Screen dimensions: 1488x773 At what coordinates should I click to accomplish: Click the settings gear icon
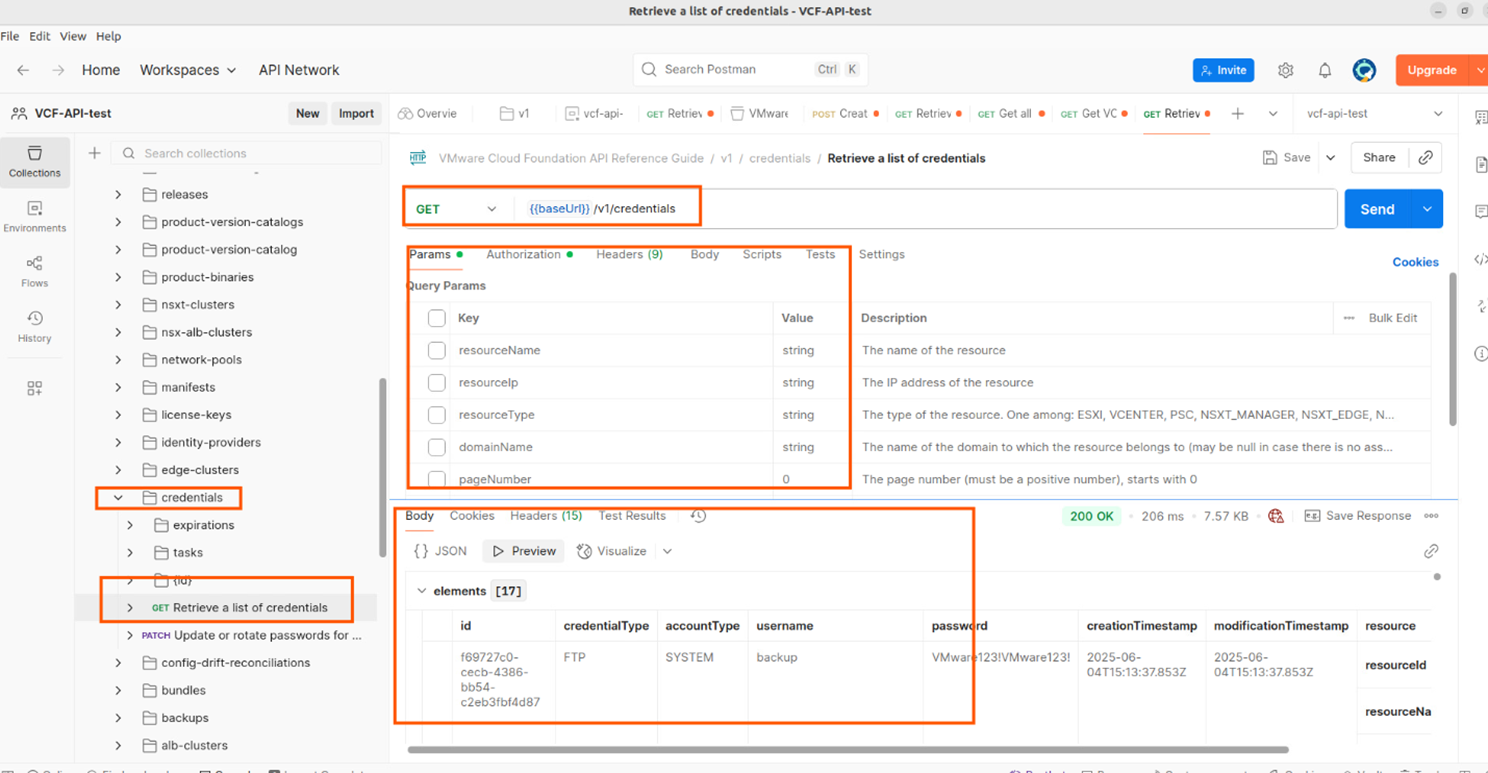1286,70
